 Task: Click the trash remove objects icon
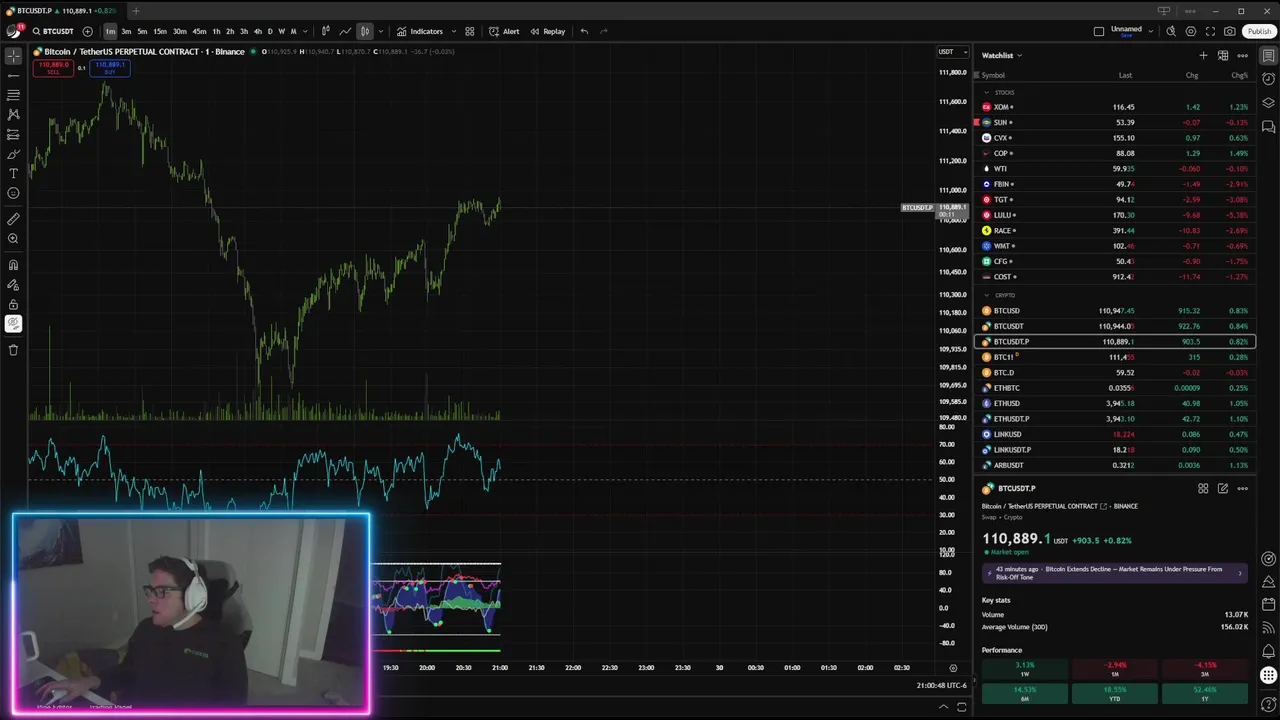point(13,350)
